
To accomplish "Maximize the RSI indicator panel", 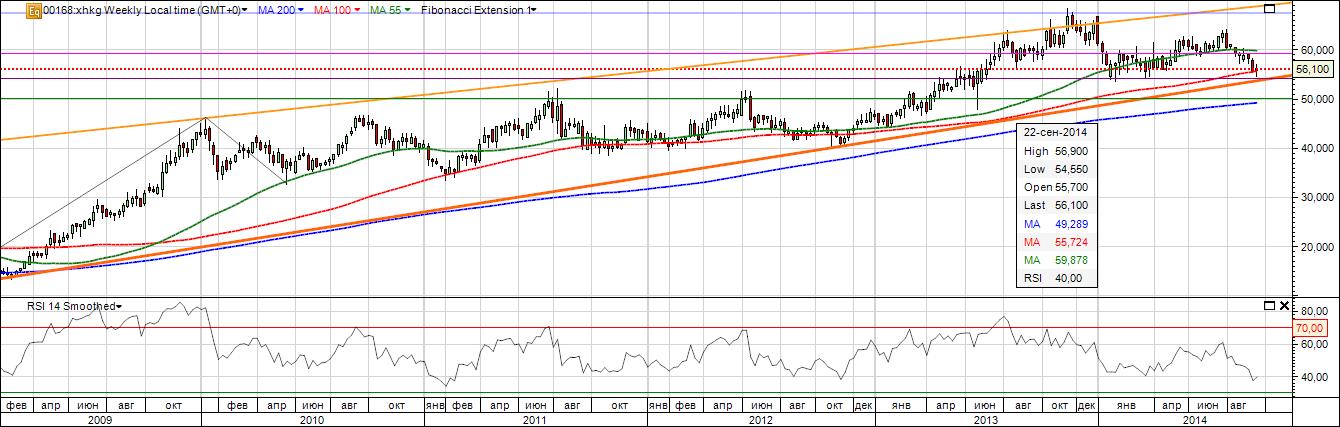I will coord(1270,305).
